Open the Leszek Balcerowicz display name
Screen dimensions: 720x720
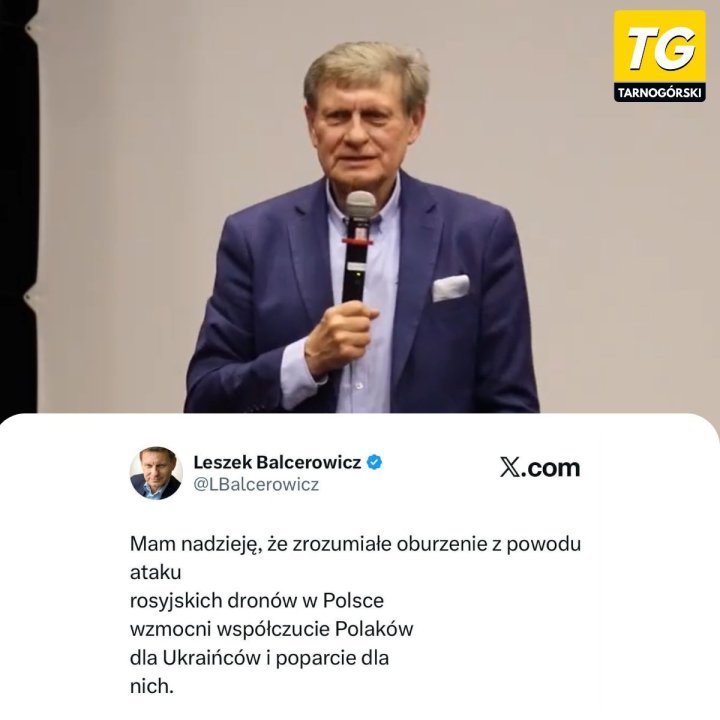pos(277,462)
